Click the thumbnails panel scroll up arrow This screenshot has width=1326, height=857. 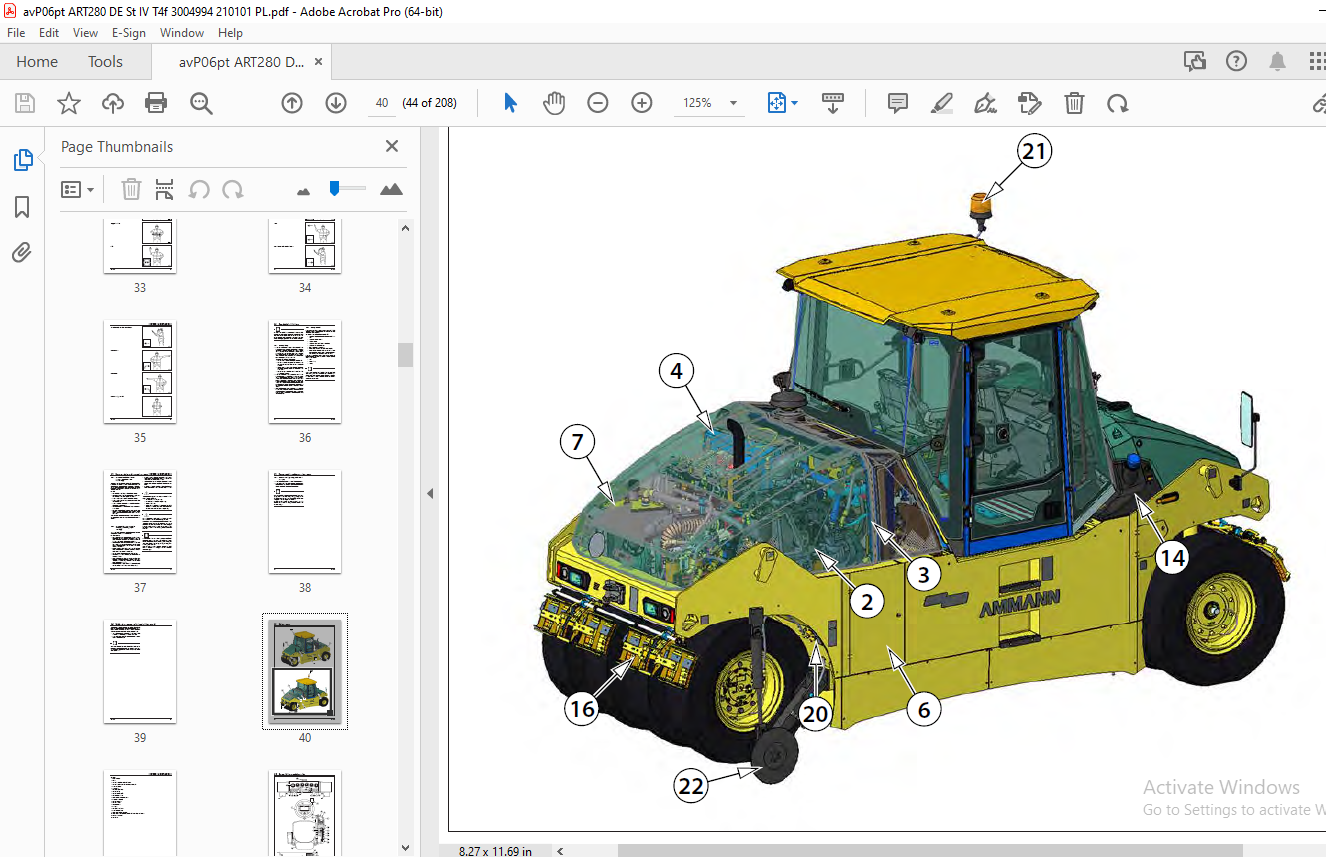pos(405,228)
